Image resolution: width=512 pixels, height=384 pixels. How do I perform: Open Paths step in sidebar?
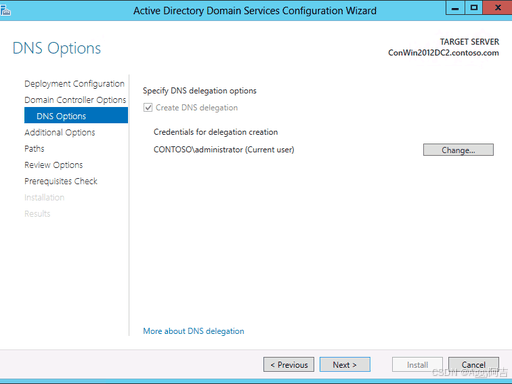[x=34, y=149]
